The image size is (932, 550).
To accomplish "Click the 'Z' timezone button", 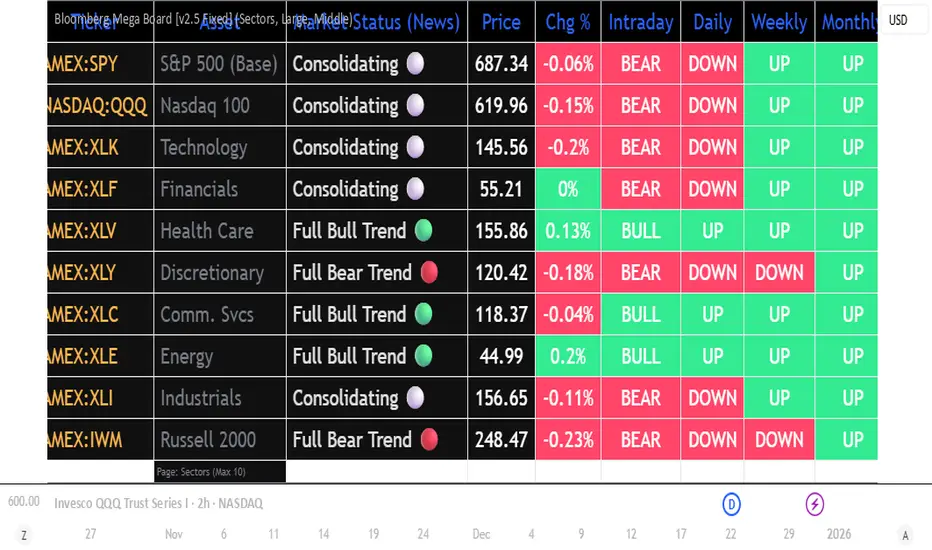I will (24, 535).
